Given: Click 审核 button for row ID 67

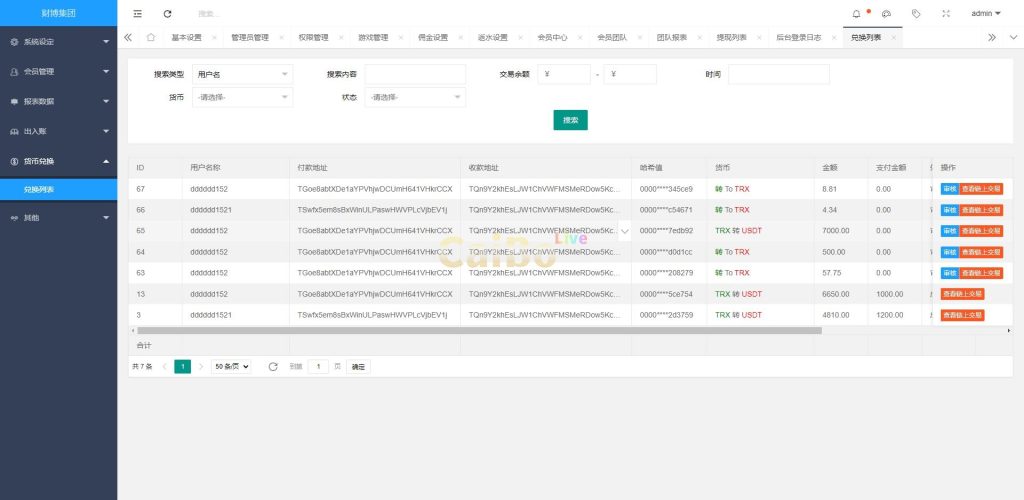Looking at the screenshot, I should pyautogui.click(x=949, y=189).
